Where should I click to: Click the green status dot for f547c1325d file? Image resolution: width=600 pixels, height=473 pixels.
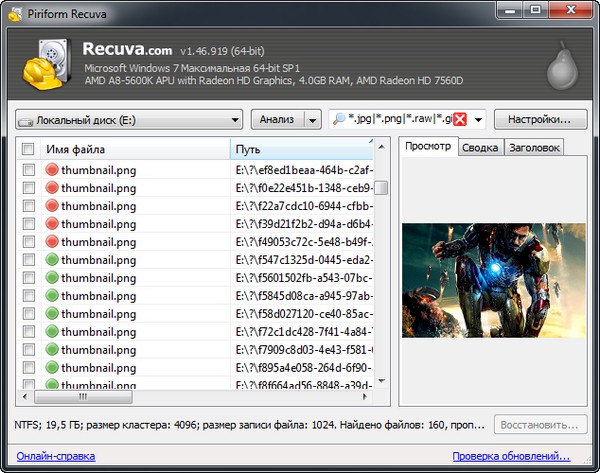[52, 259]
